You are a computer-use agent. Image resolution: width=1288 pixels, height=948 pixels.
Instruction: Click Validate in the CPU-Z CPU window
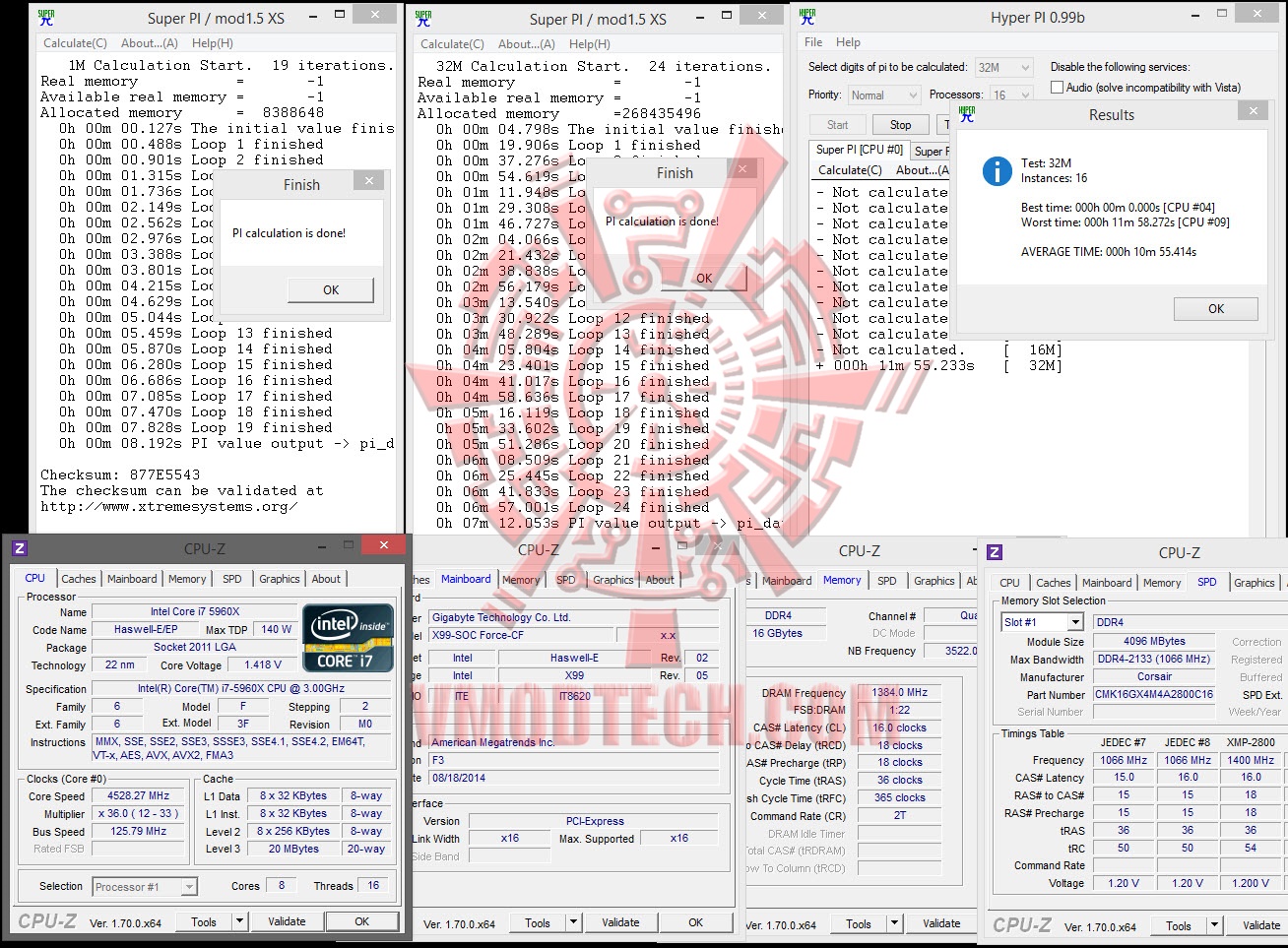(x=287, y=921)
